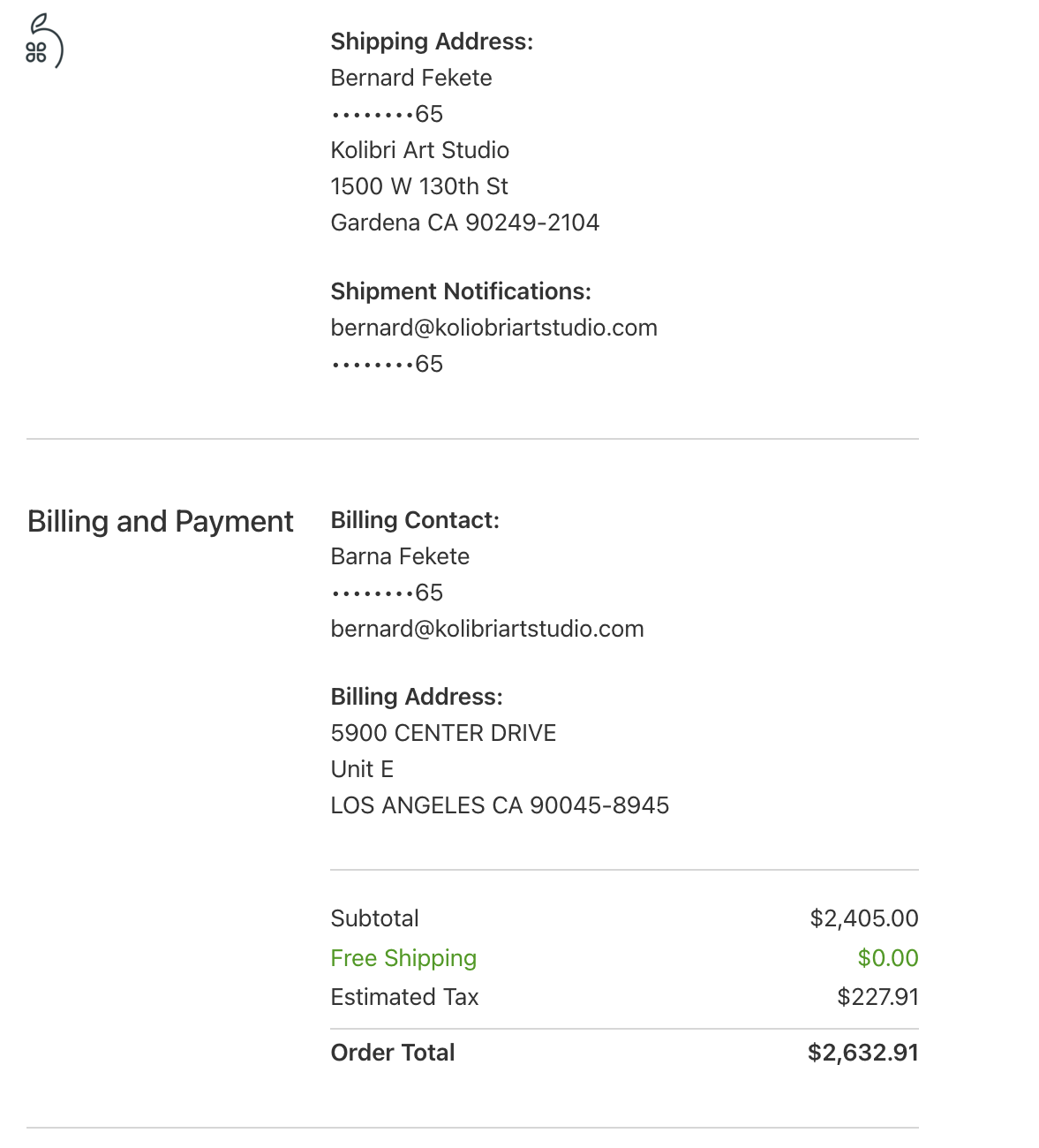Click the name Bernard Fekete
This screenshot has height=1148, width=1039.
(x=411, y=78)
